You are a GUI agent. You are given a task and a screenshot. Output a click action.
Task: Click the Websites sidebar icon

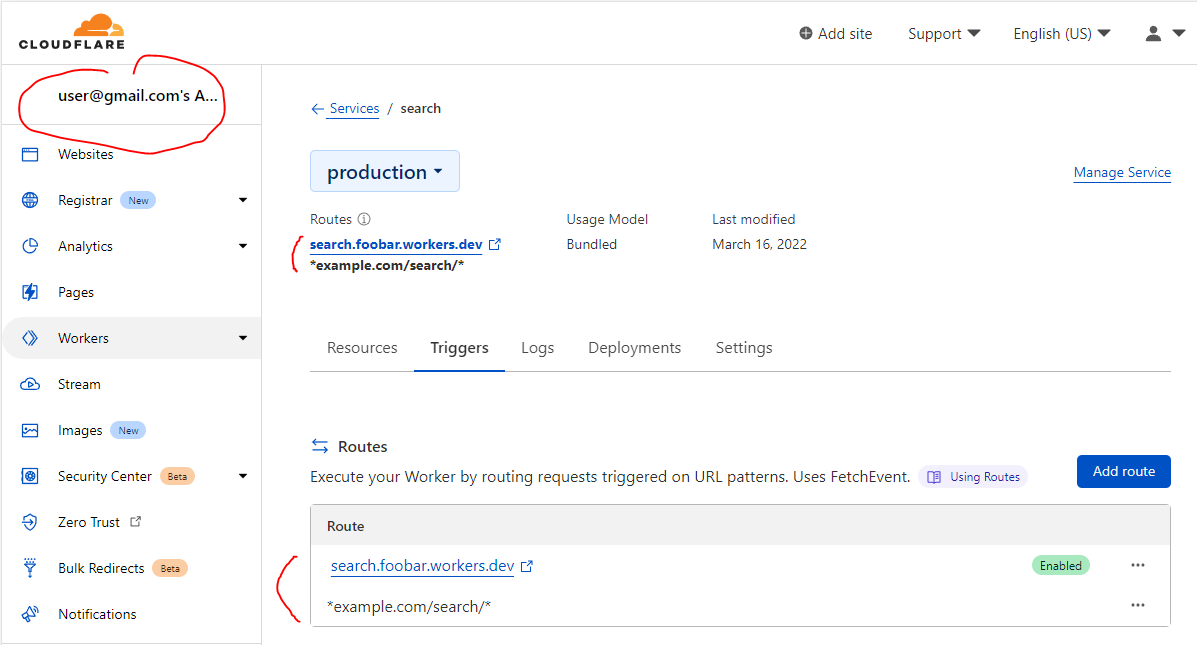click(x=30, y=155)
